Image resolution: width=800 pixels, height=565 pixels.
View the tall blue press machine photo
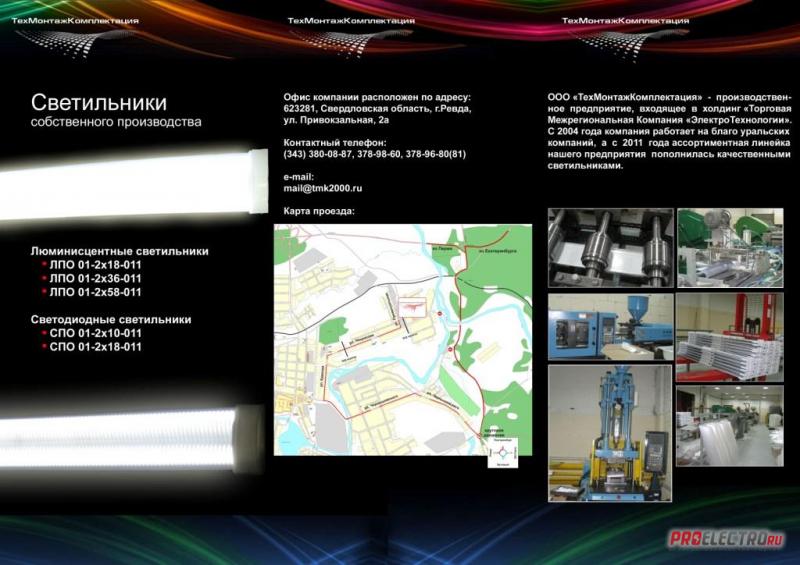pyautogui.click(x=610, y=432)
